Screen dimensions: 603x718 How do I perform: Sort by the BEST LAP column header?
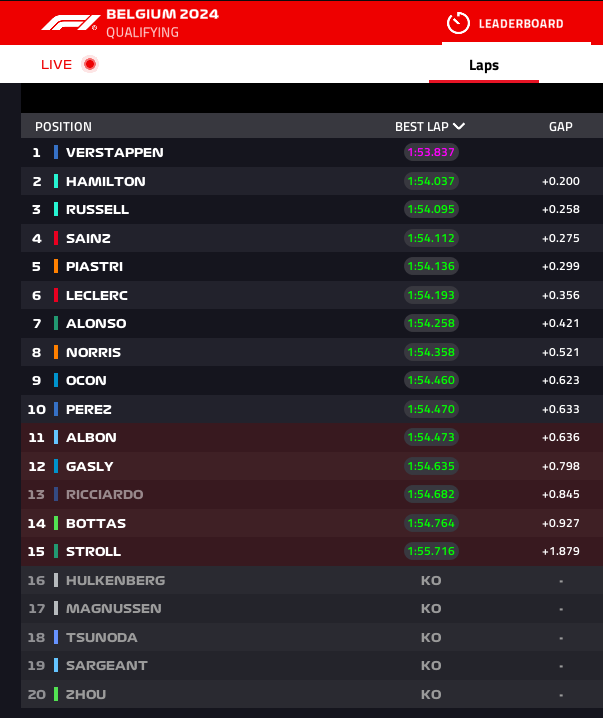(422, 126)
